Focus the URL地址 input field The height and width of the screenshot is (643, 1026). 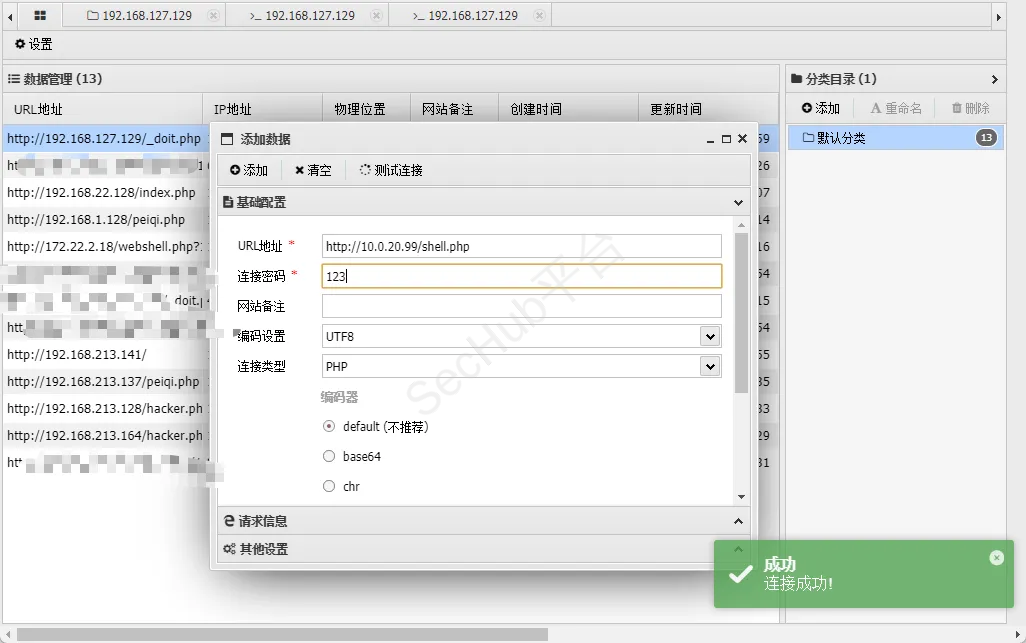(x=522, y=246)
